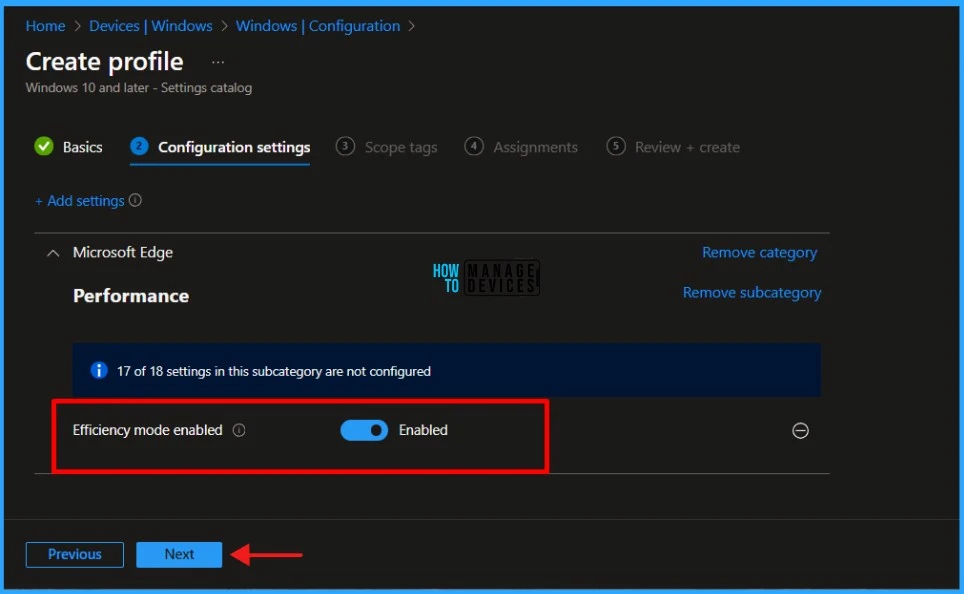
Task: Go to the Basics tab
Action: coord(68,147)
